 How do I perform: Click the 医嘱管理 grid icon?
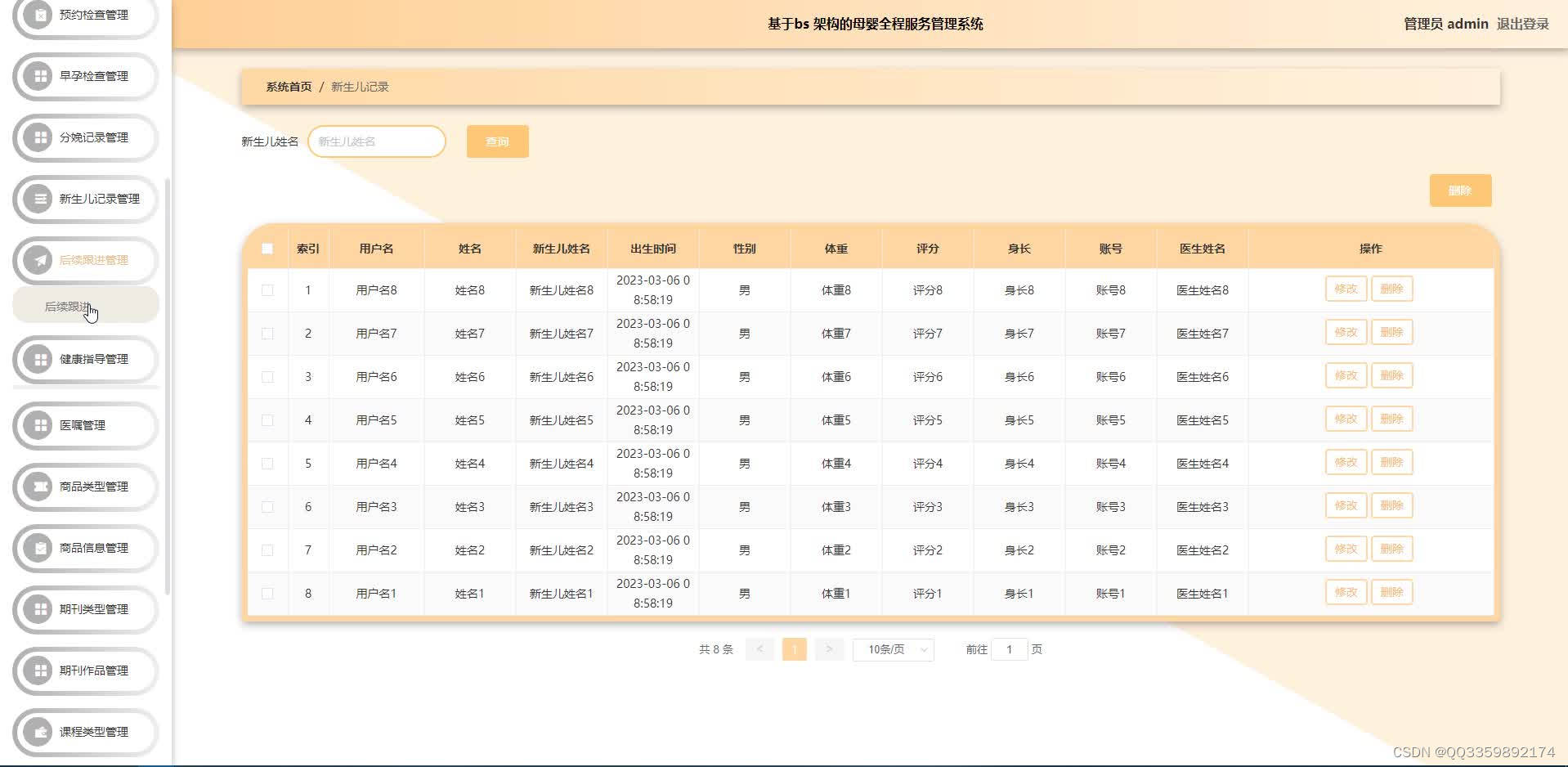(x=39, y=425)
